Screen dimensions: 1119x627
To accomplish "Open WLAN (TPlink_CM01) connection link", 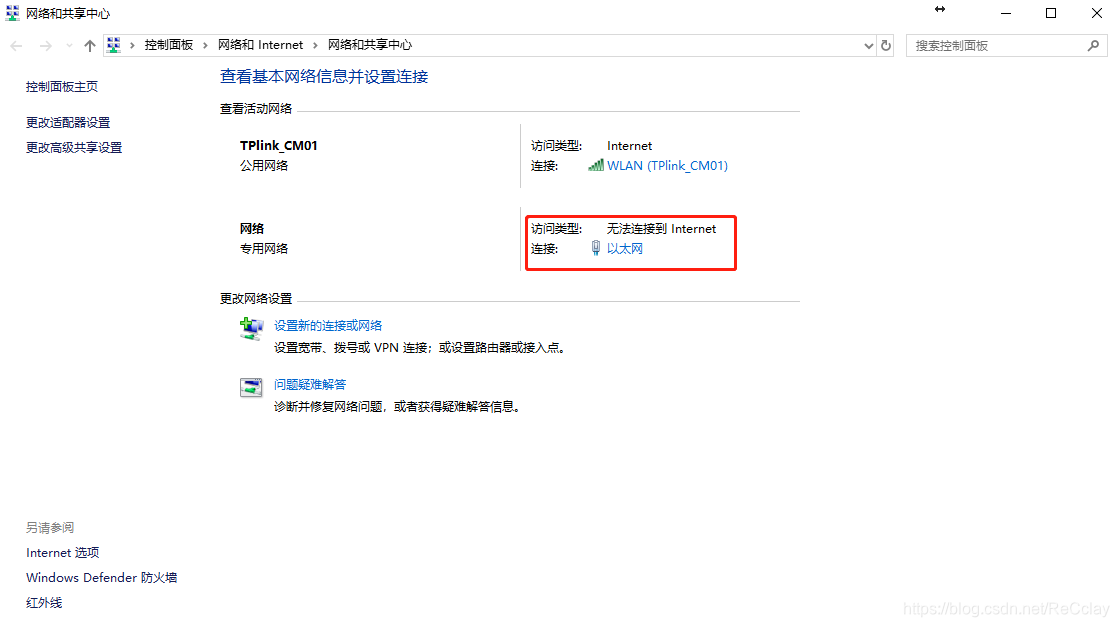I will (667, 165).
